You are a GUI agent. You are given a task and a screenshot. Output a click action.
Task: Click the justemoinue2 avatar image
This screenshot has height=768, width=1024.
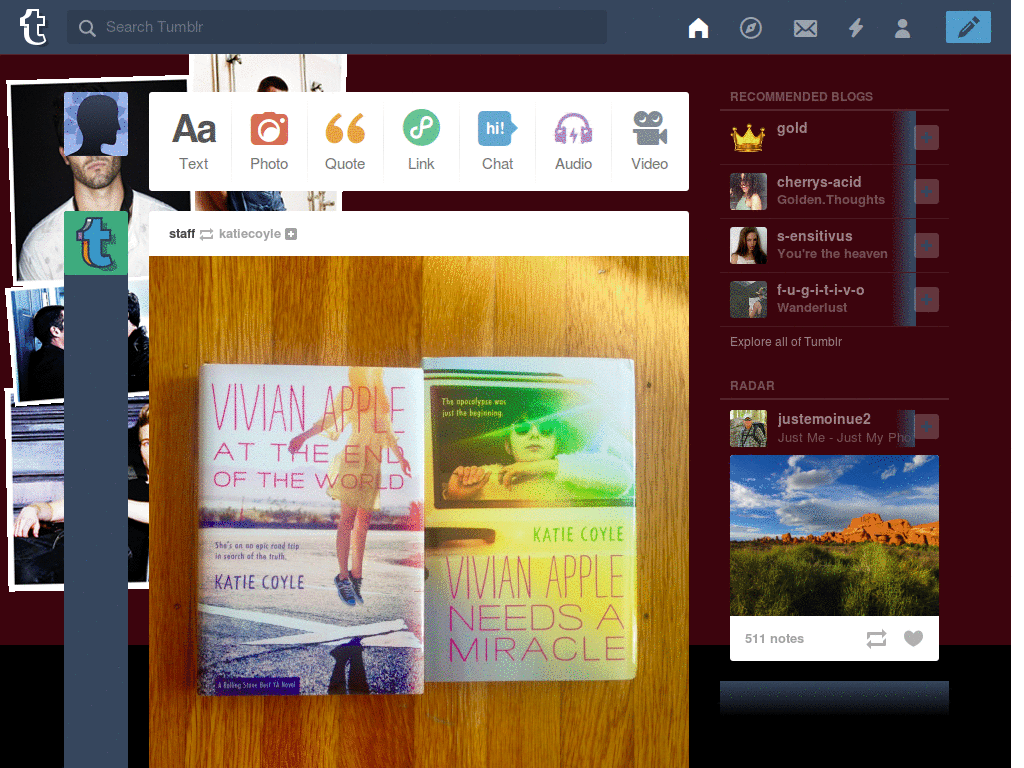point(748,428)
